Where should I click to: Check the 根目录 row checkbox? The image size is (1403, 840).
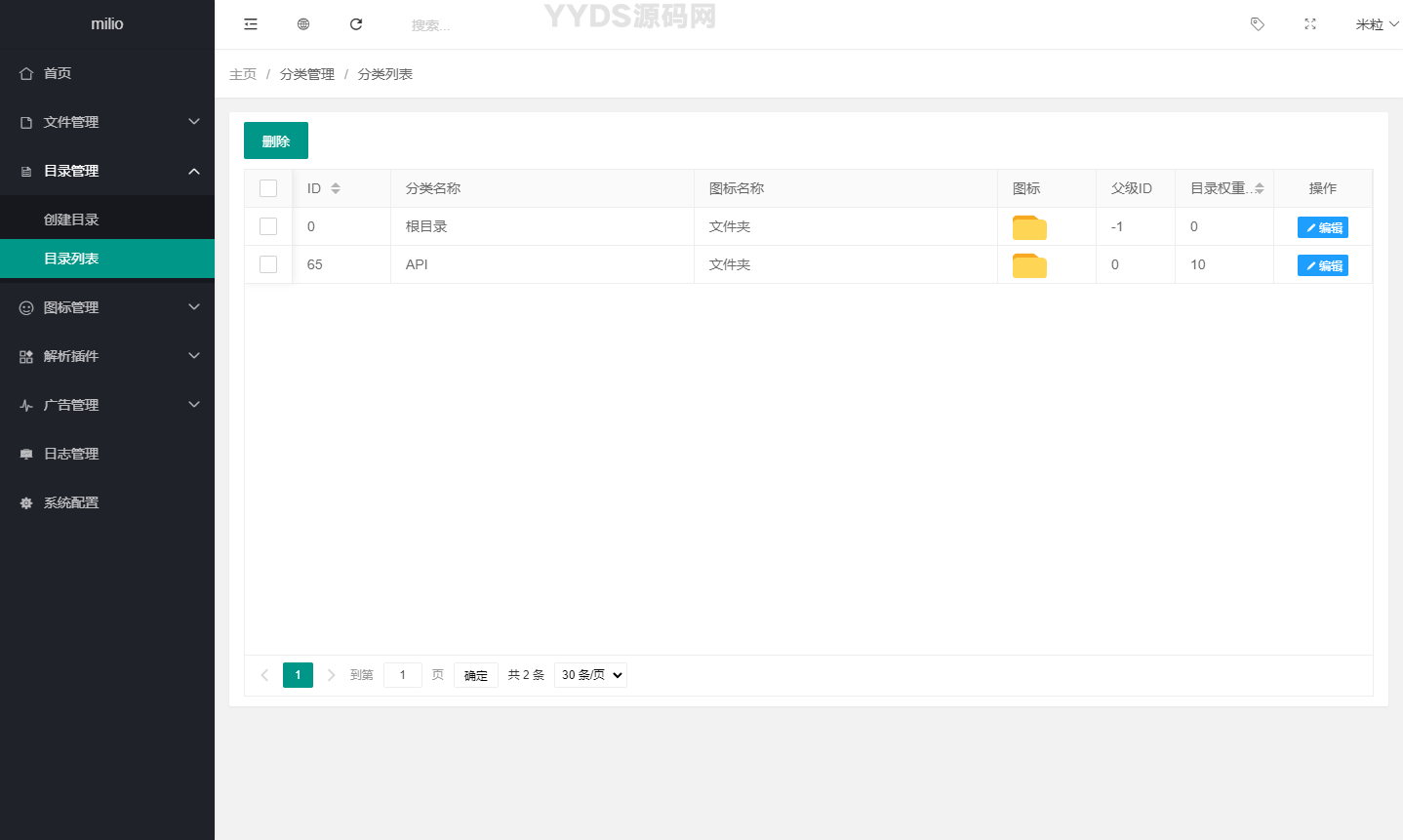tap(268, 226)
